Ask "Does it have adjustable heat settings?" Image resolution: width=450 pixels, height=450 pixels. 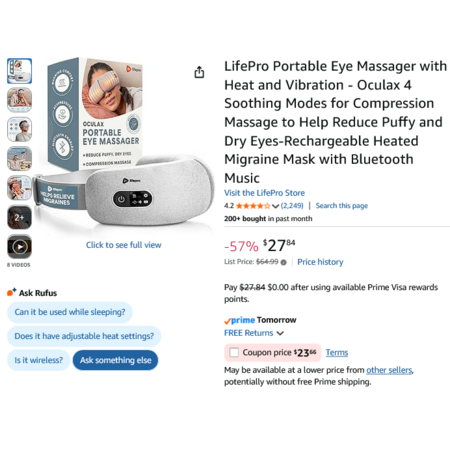click(84, 336)
